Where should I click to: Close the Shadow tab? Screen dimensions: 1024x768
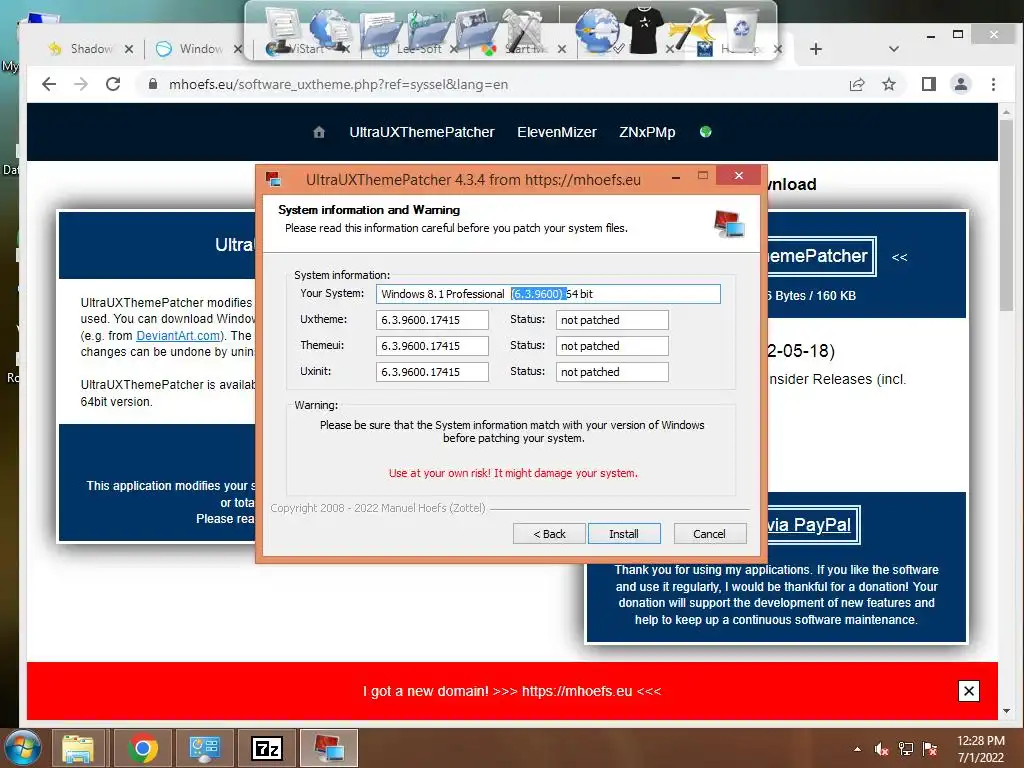click(129, 49)
